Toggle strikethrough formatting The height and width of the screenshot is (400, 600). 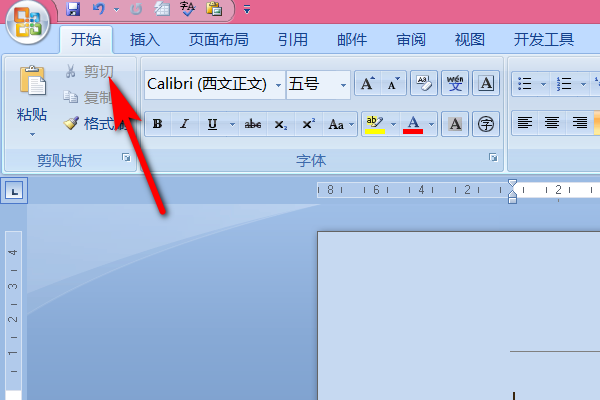coord(253,124)
